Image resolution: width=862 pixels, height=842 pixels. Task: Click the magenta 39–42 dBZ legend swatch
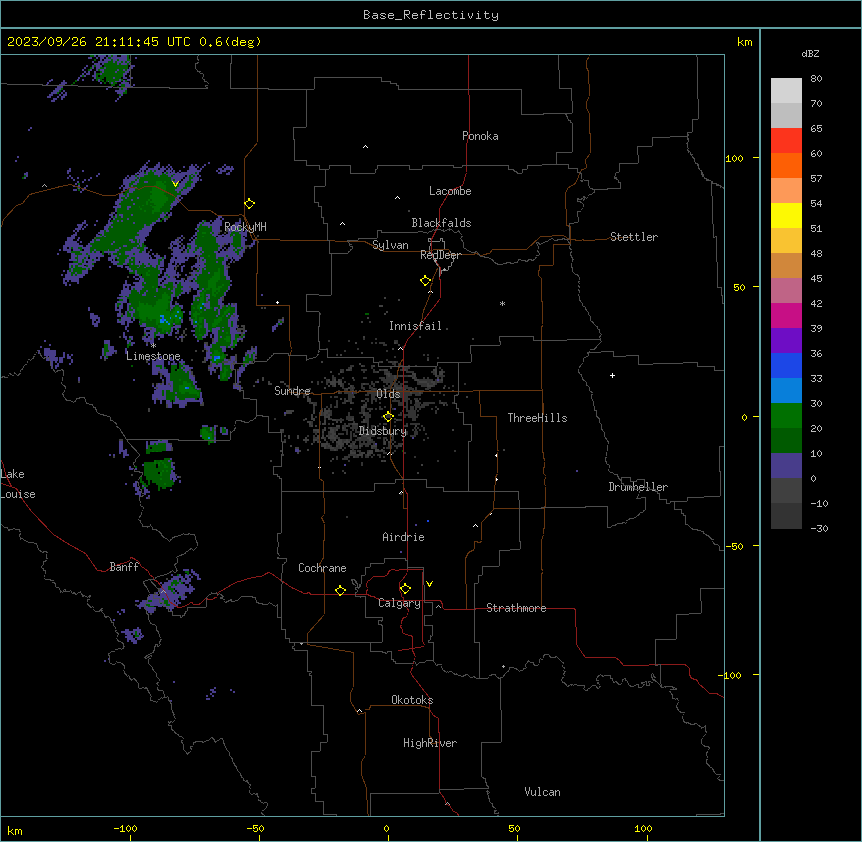pyautogui.click(x=786, y=315)
